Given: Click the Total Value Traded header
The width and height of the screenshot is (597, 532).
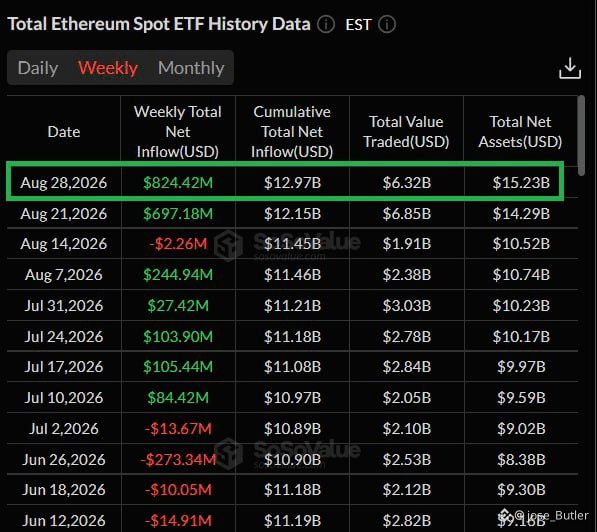Looking at the screenshot, I should 406,132.
